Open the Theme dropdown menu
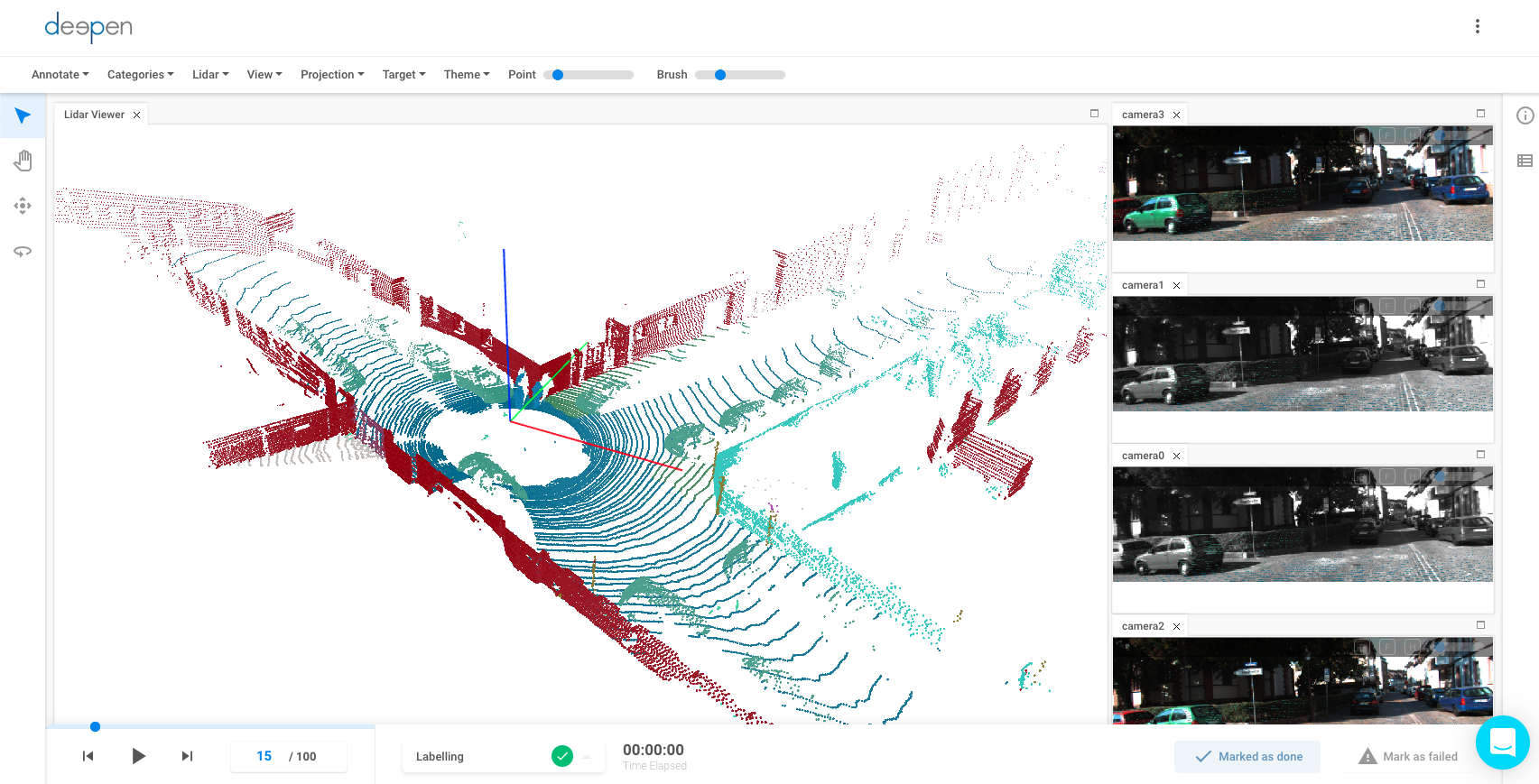The height and width of the screenshot is (784, 1539). [467, 75]
